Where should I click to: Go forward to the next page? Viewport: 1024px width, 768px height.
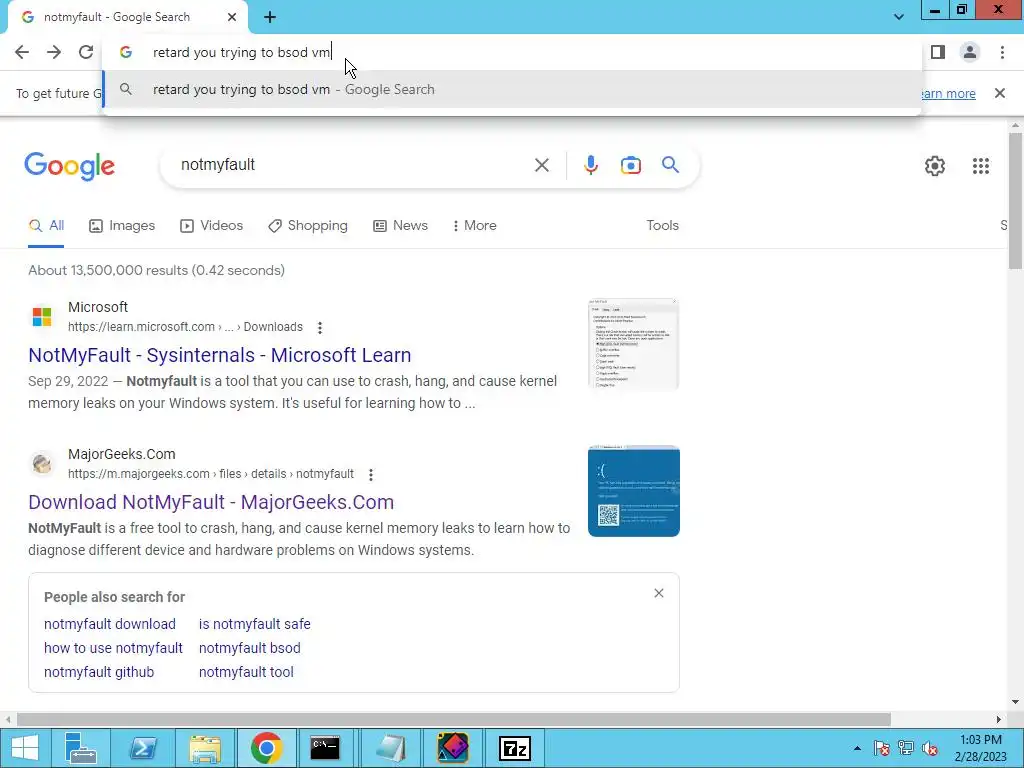(x=54, y=52)
